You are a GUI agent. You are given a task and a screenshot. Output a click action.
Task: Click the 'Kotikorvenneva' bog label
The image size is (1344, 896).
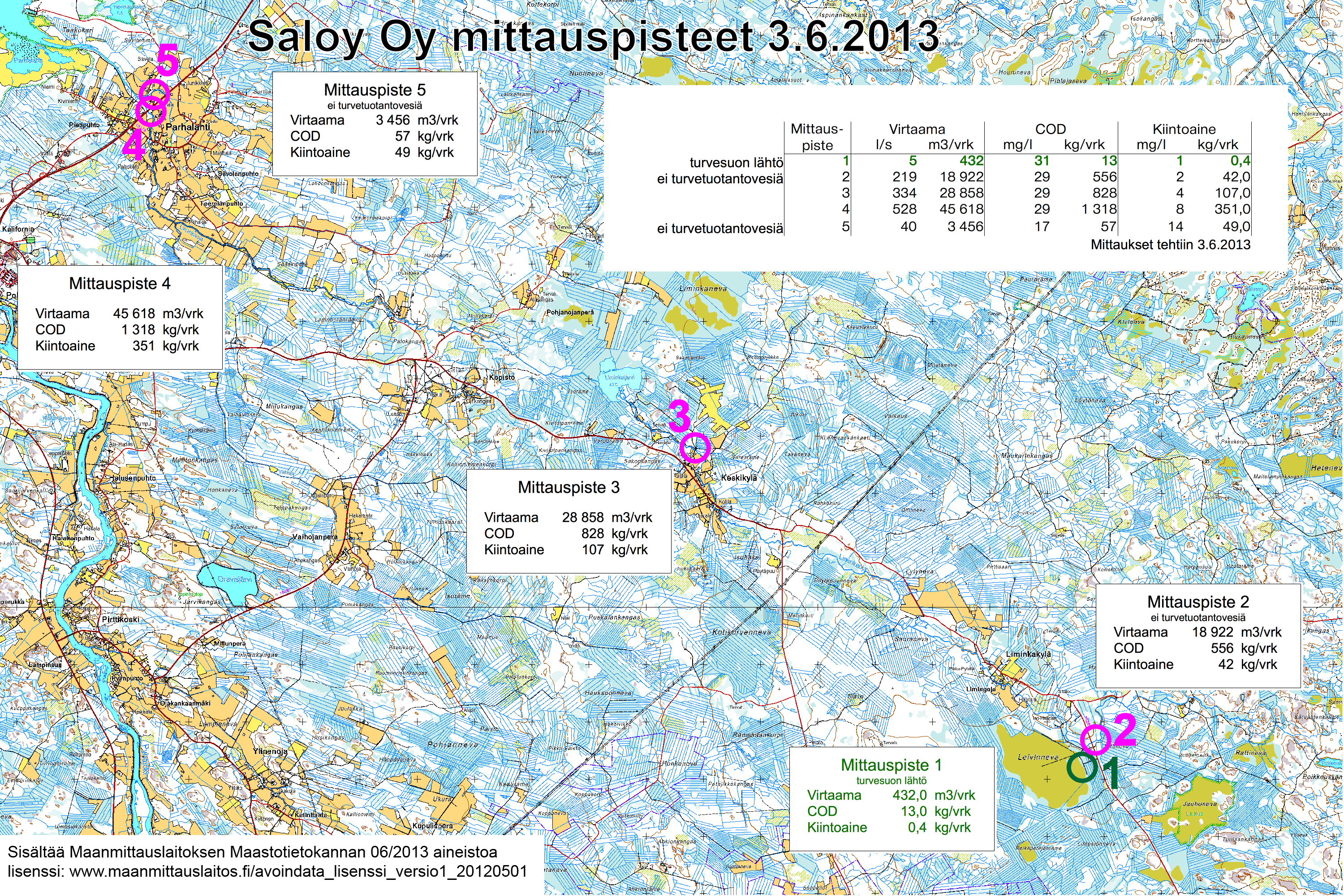tap(742, 633)
